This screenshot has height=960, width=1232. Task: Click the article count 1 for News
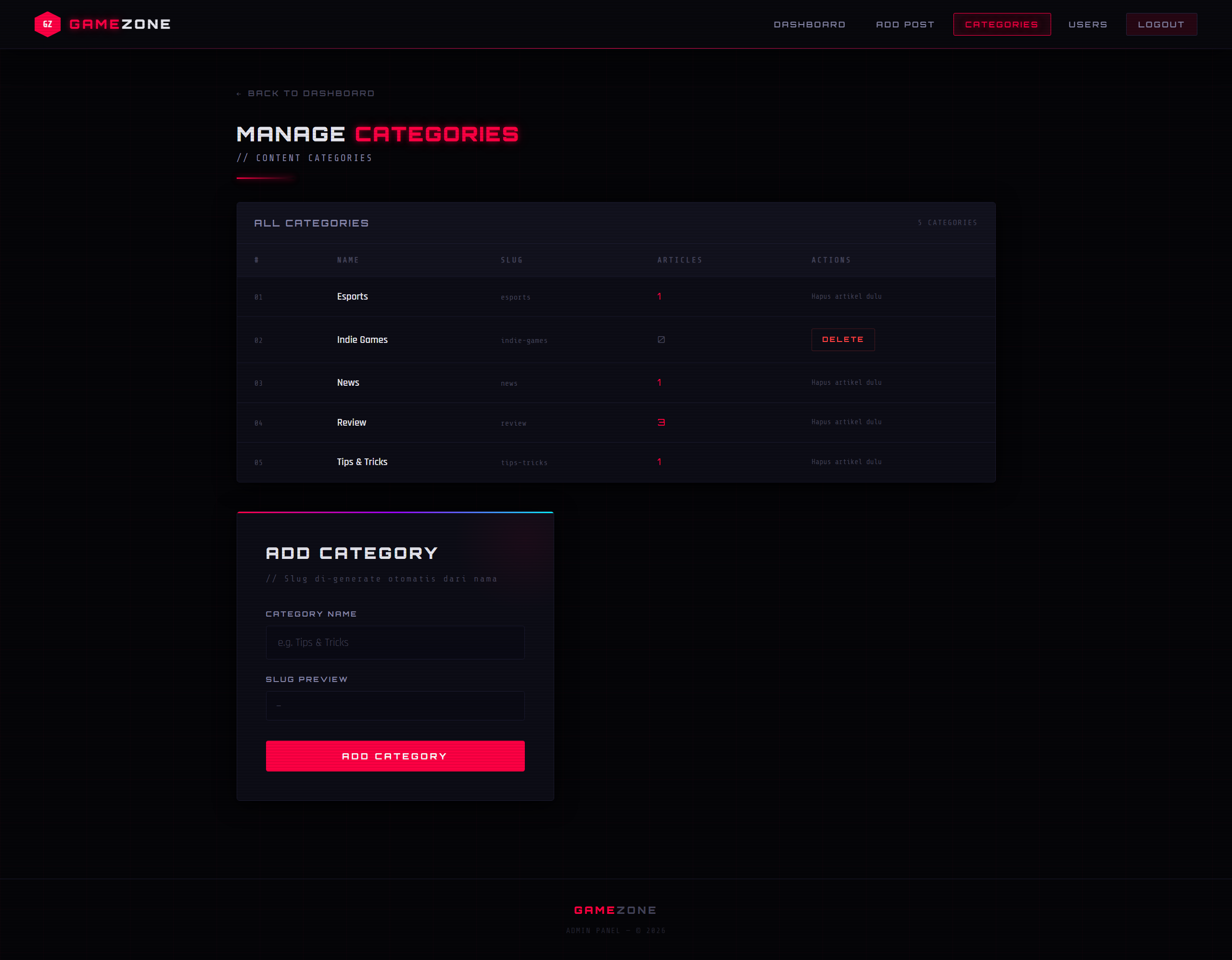coord(660,382)
